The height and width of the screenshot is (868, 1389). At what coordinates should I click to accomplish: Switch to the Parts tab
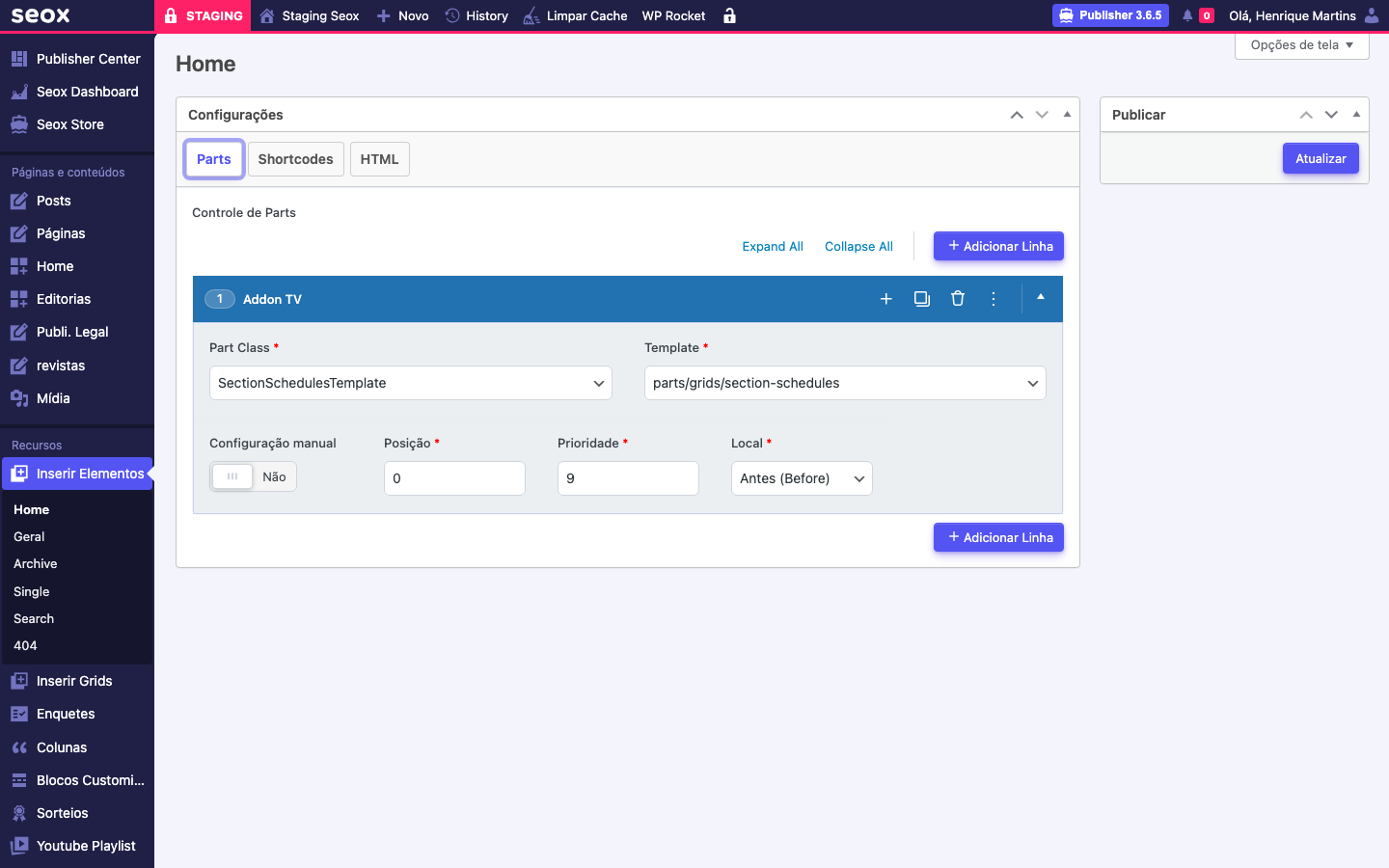(x=214, y=159)
